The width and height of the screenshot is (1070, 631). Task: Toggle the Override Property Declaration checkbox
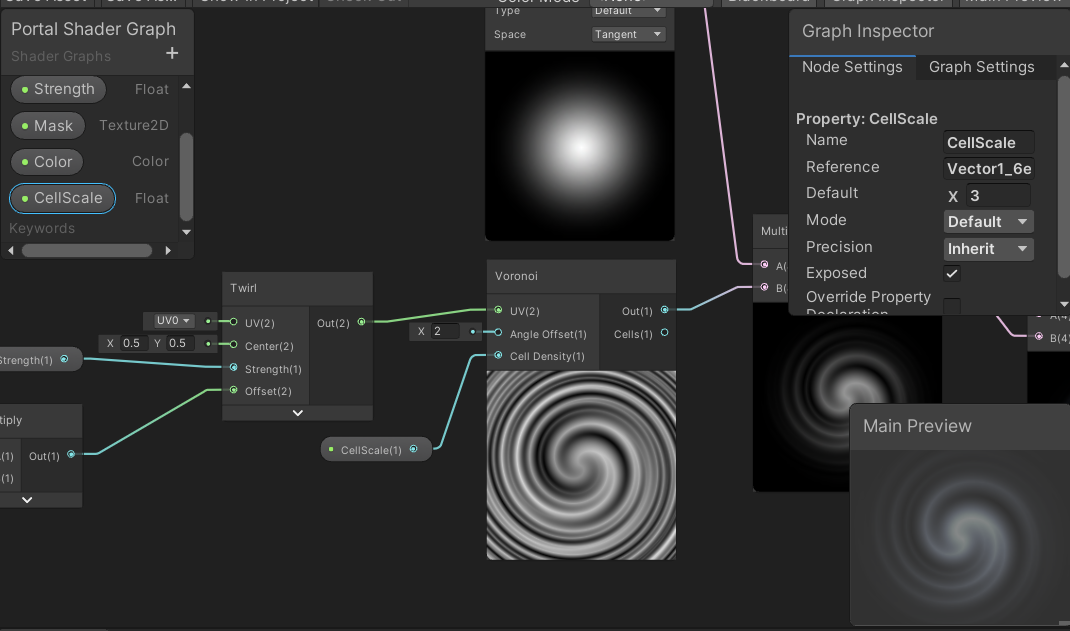[952, 305]
